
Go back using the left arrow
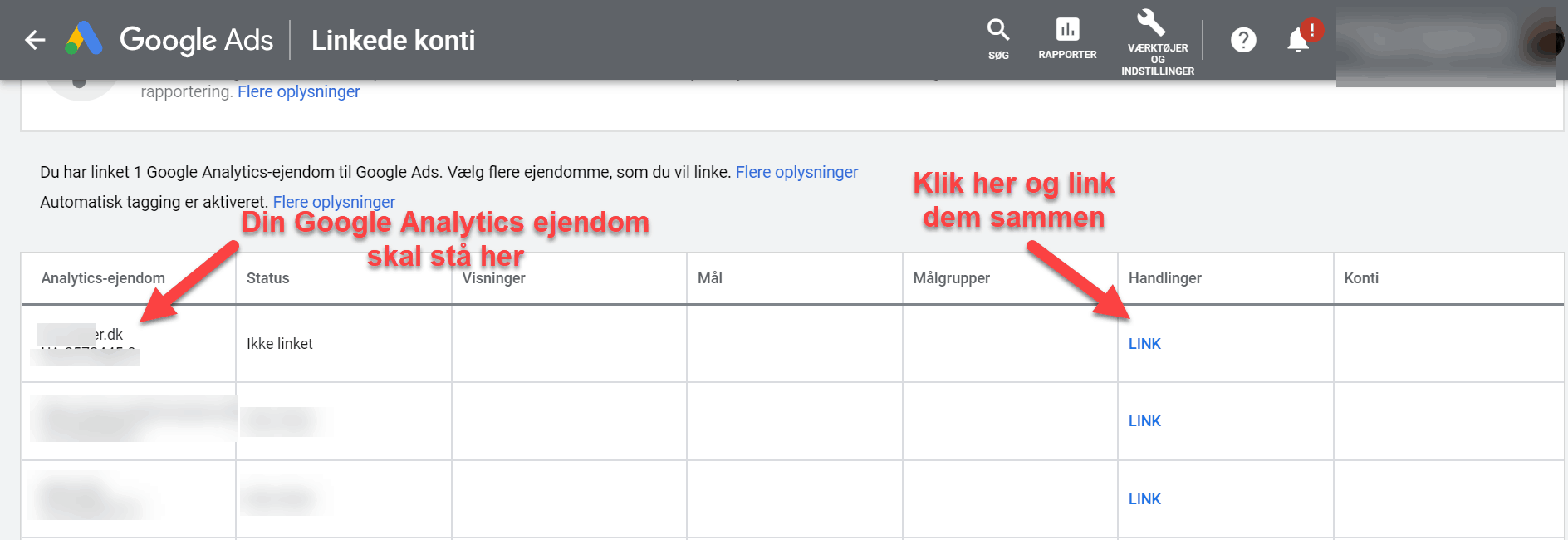(35, 40)
